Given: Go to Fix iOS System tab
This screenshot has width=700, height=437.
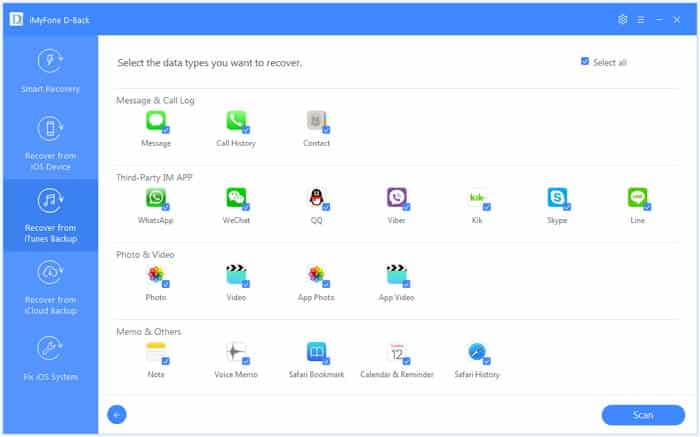Looking at the screenshot, I should (x=49, y=357).
